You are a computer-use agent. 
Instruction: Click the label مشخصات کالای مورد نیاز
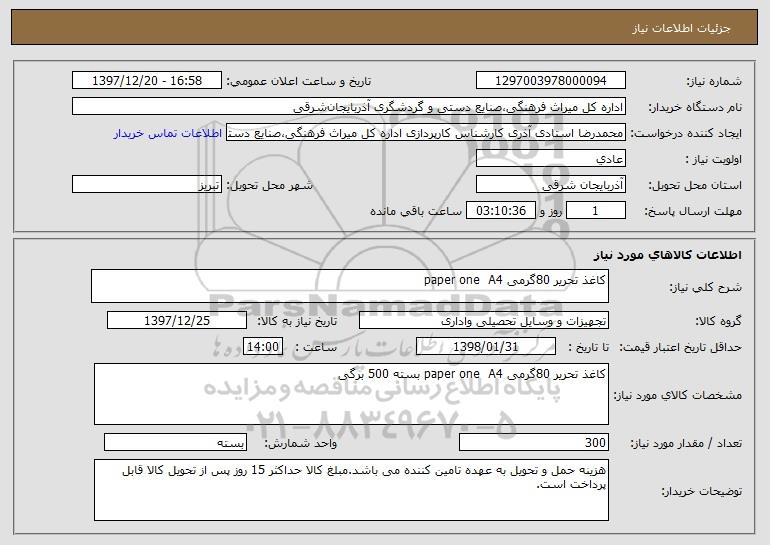pos(678,395)
